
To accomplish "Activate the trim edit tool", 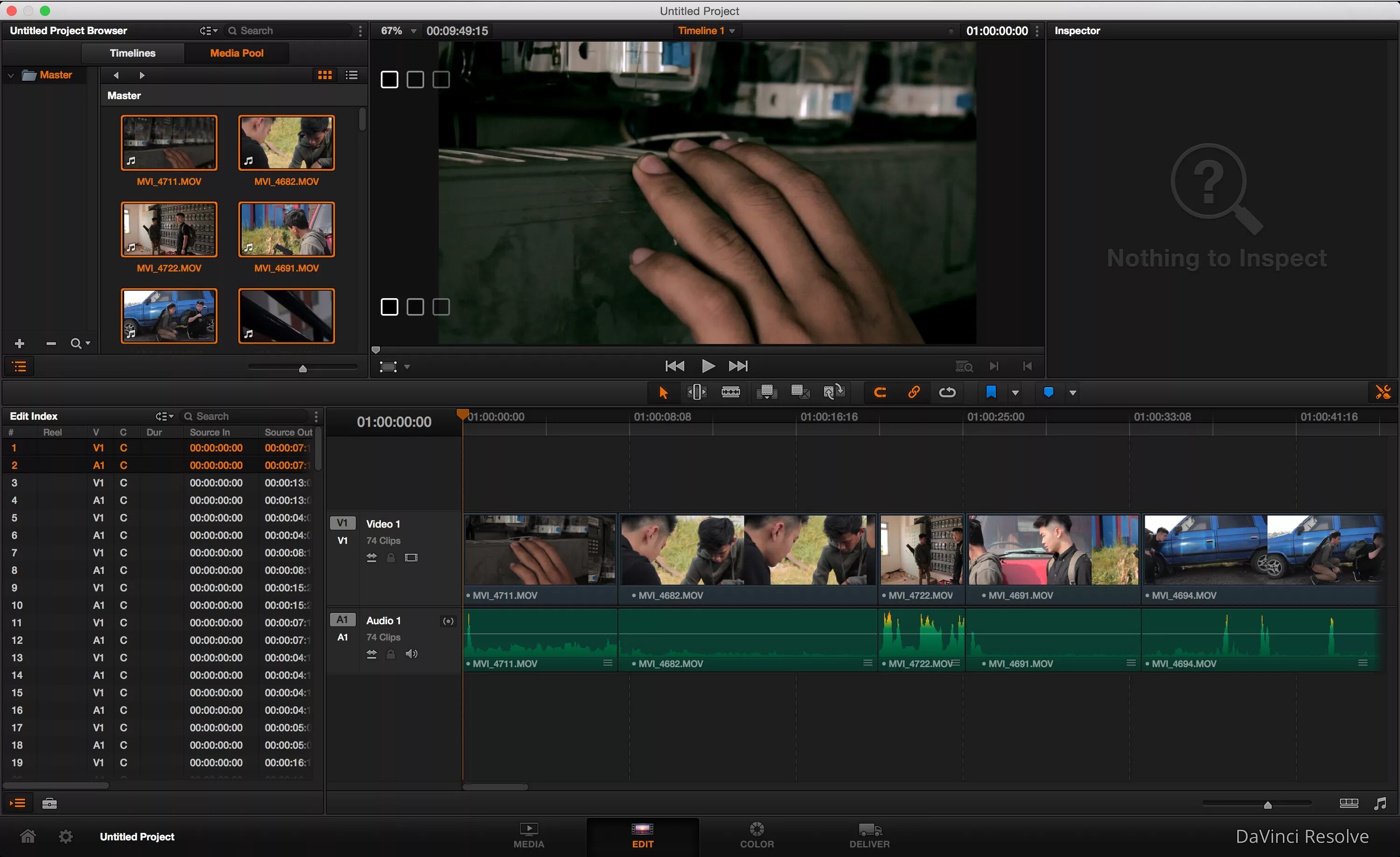I will click(697, 392).
